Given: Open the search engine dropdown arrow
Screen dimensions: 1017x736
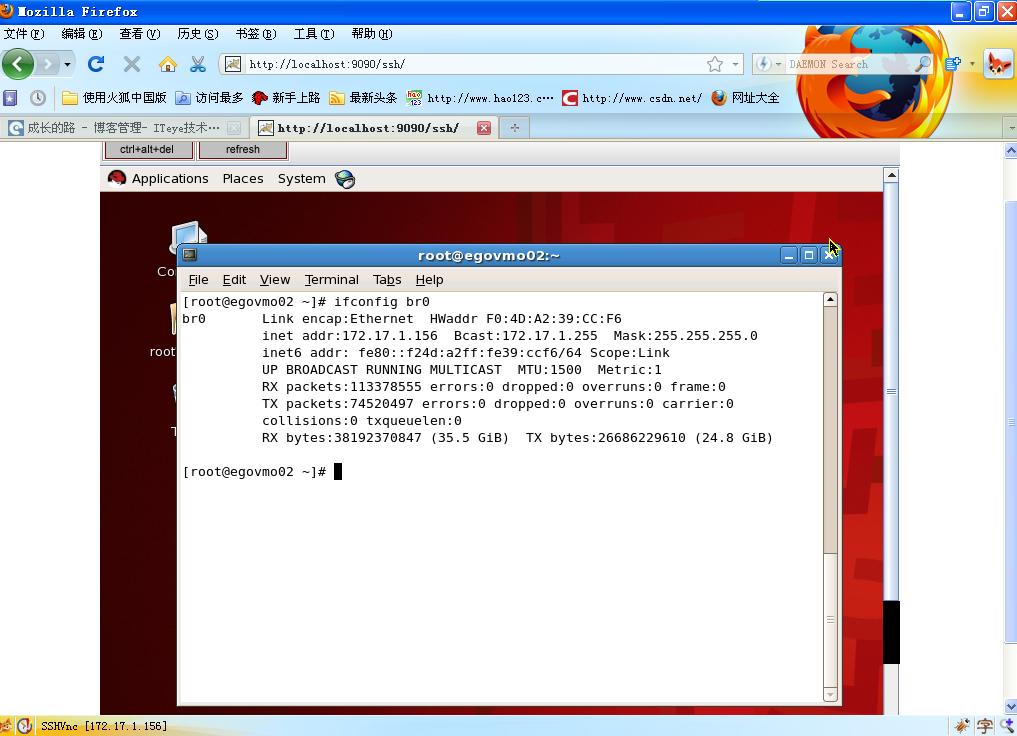Looking at the screenshot, I should point(778,63).
